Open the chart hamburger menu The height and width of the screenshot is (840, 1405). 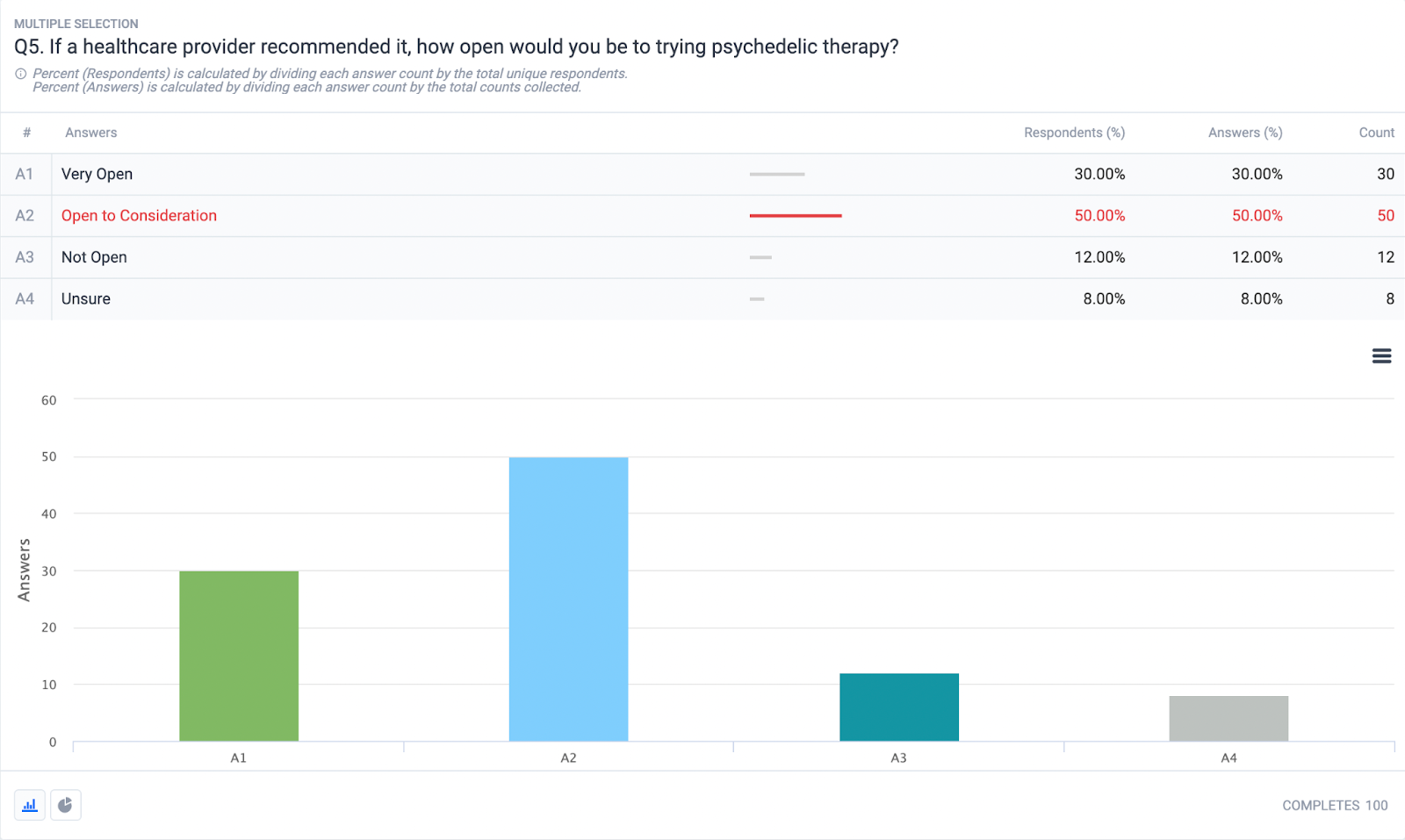click(1381, 355)
